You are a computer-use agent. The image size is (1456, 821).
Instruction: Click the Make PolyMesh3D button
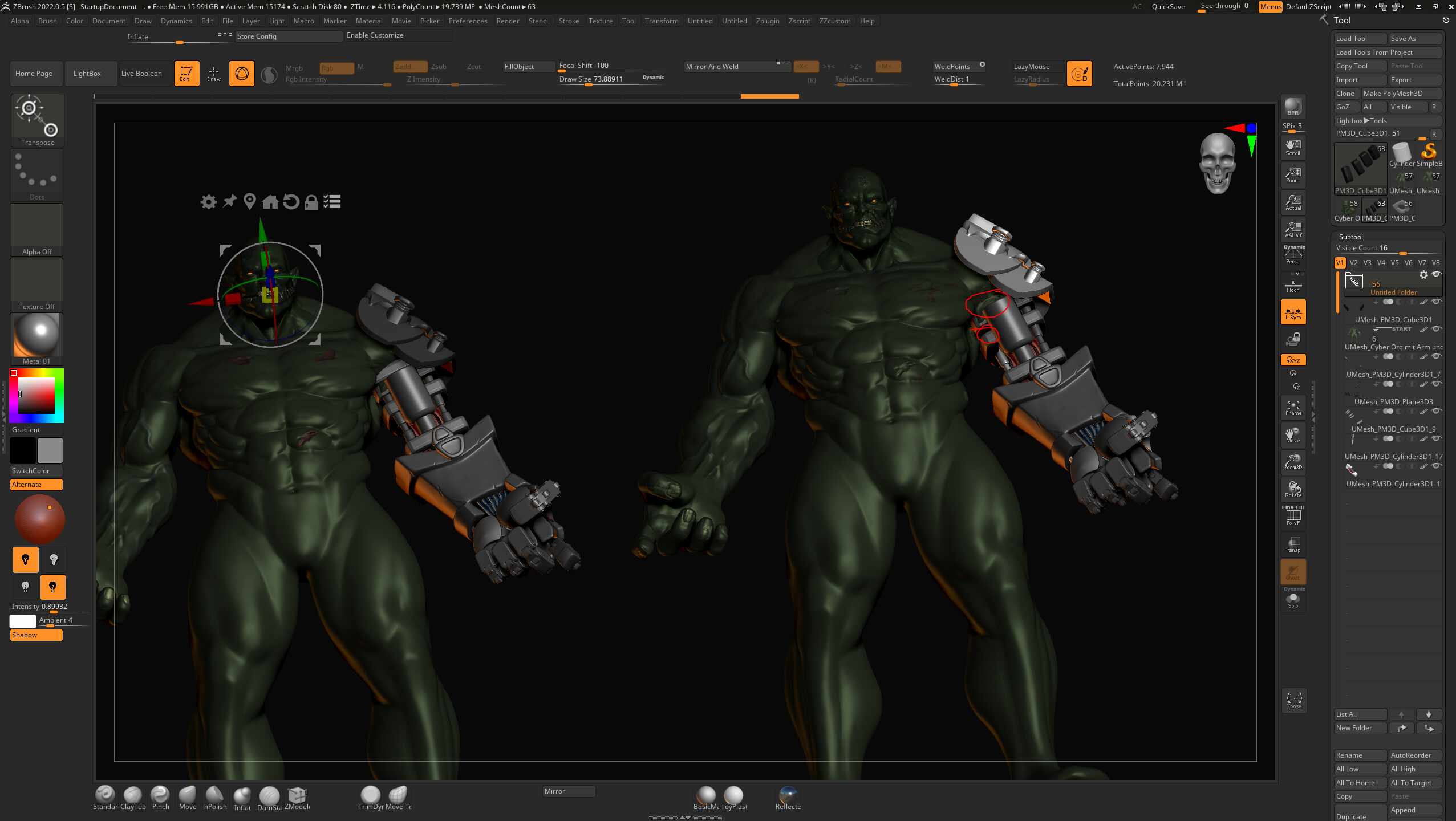click(1401, 94)
